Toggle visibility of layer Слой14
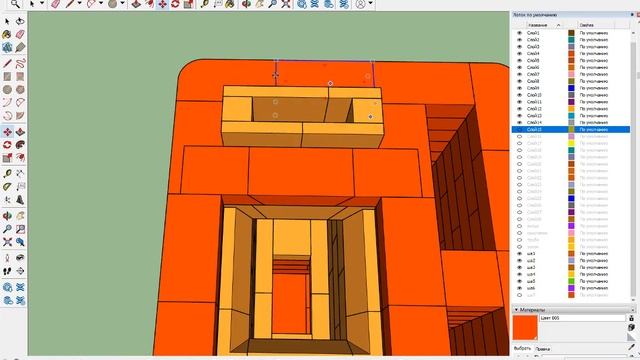Screen dimensions: 640x360 click(519, 122)
